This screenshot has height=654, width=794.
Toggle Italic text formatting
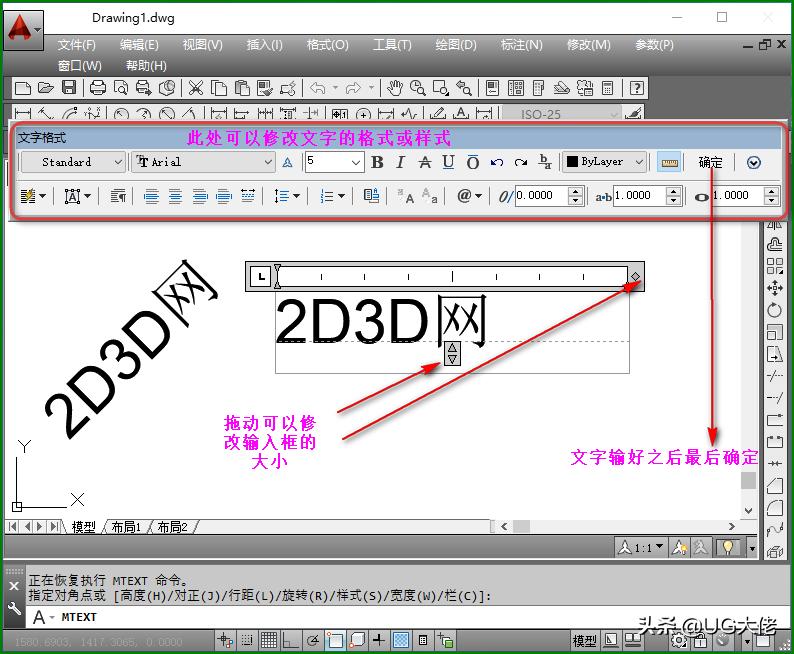pos(401,162)
